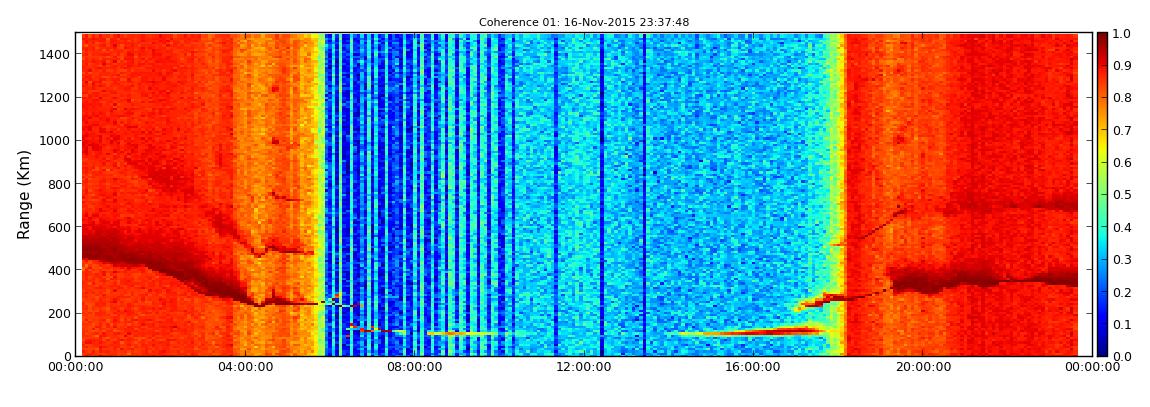Click the 1200 y-axis tick label
This screenshot has width=1150, height=407.
point(56,98)
